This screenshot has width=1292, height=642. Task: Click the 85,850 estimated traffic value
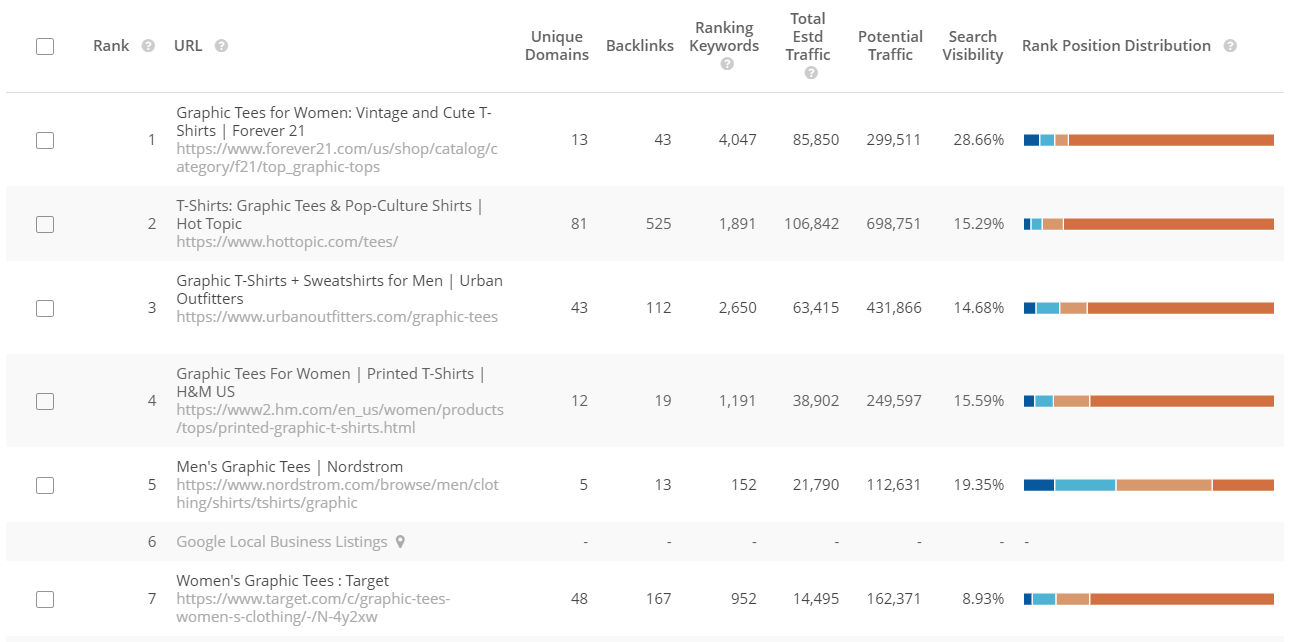[816, 140]
